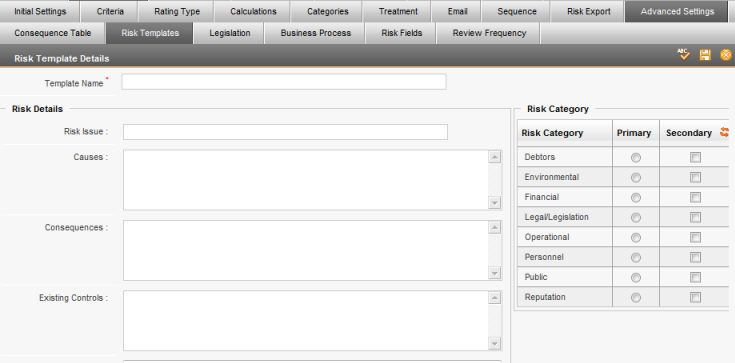735x363 pixels.
Task: Click Causes scrollbar down arrow
Action: (495, 203)
